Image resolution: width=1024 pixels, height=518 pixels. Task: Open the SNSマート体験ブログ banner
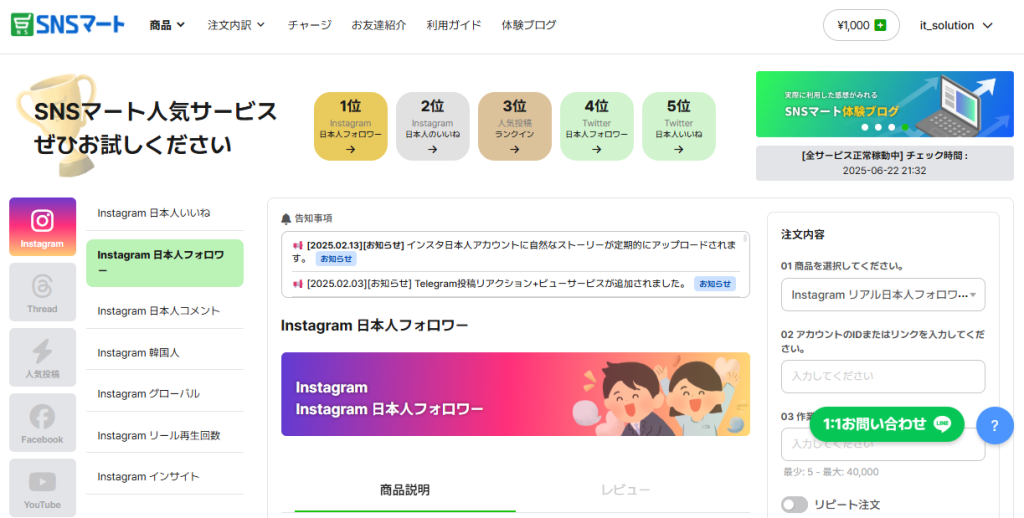coord(885,104)
